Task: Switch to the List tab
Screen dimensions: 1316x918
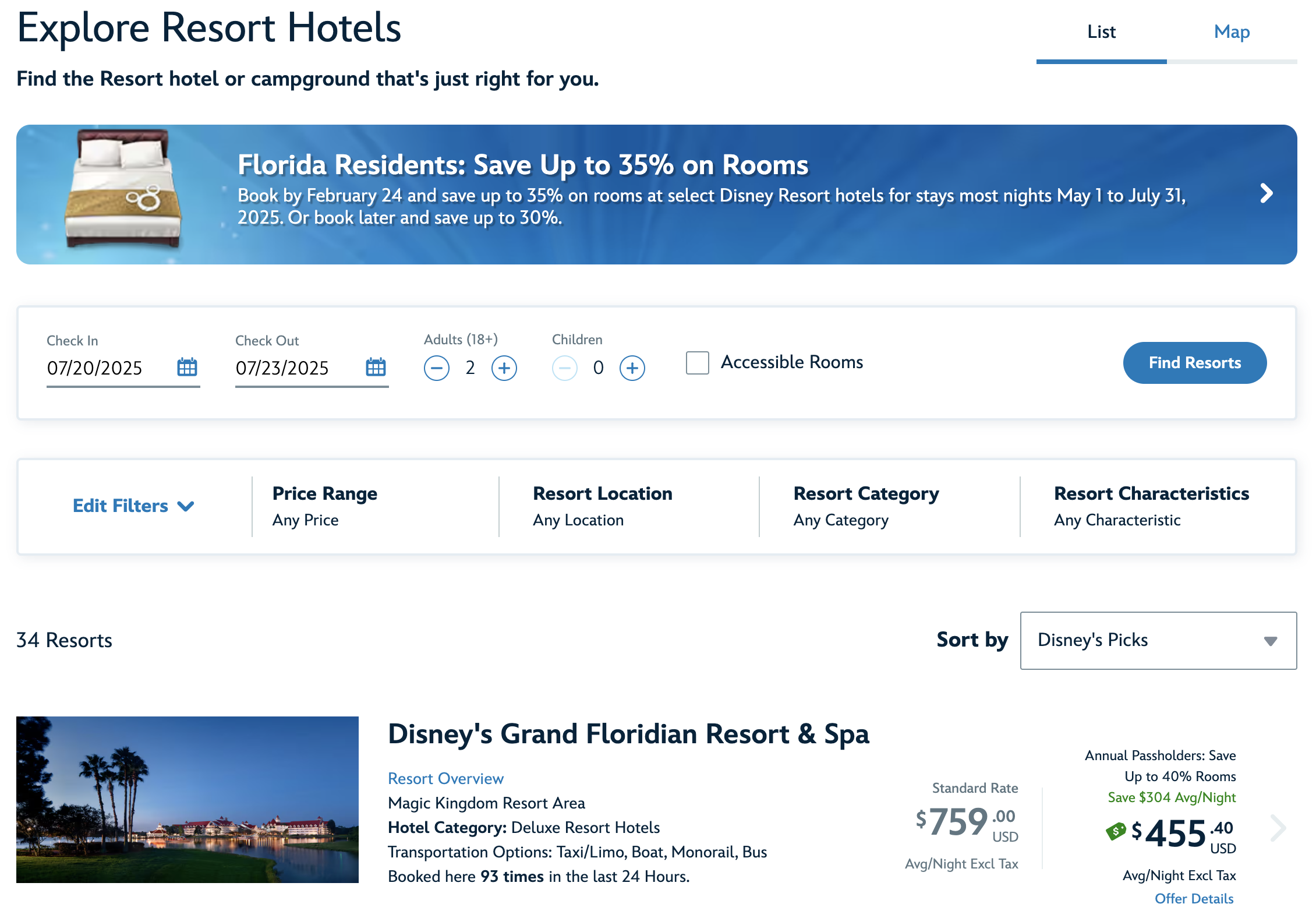Action: (x=1101, y=32)
